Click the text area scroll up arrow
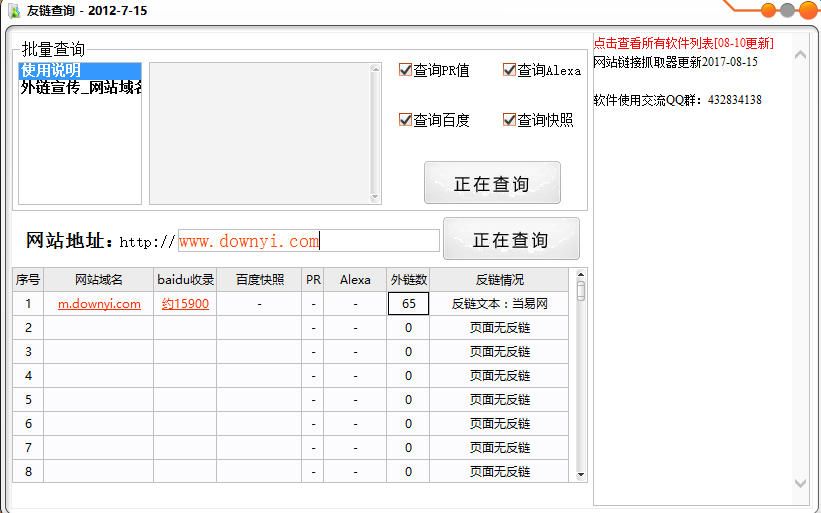 point(375,69)
